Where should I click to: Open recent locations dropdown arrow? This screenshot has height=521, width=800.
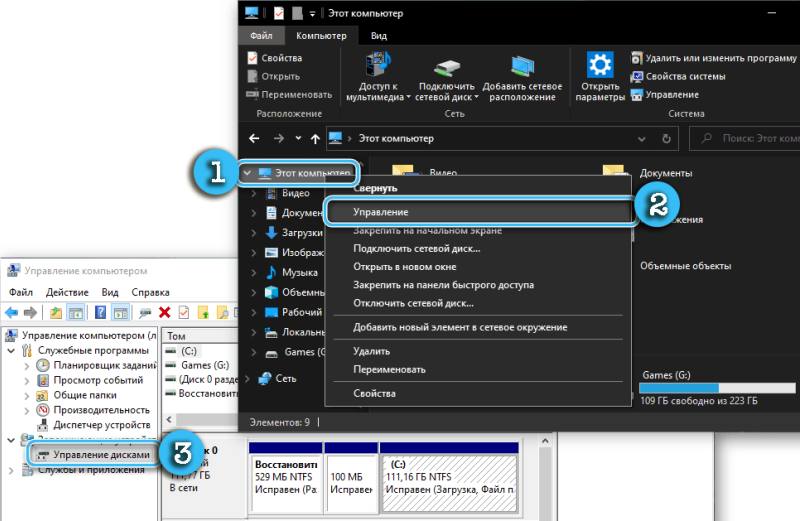coord(298,138)
